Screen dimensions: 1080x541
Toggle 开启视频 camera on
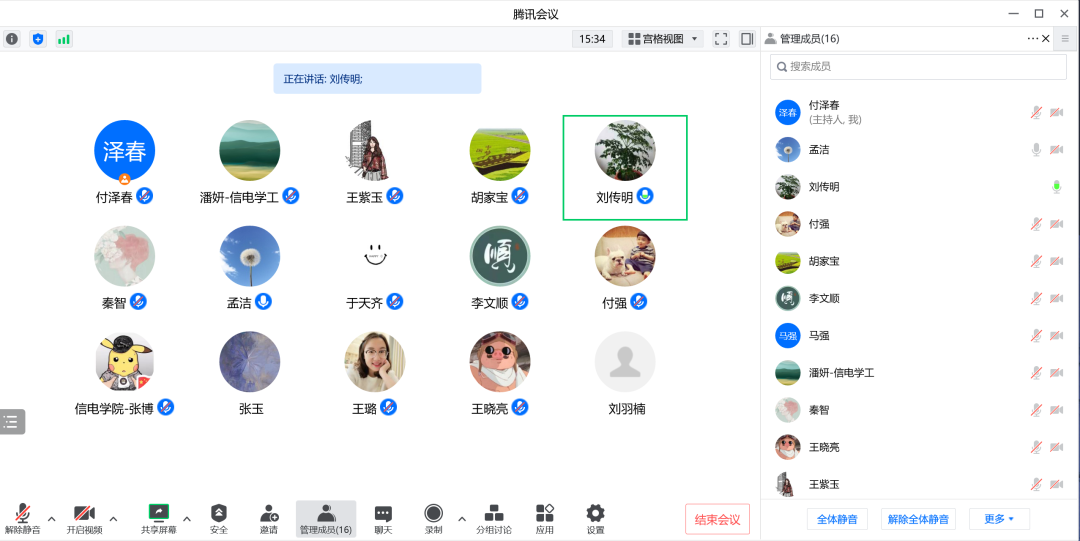point(84,520)
